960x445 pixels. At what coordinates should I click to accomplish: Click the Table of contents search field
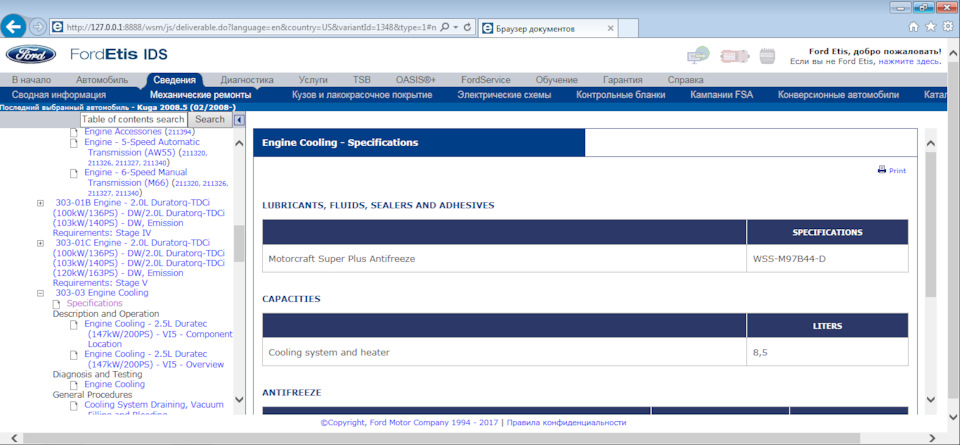(x=133, y=119)
